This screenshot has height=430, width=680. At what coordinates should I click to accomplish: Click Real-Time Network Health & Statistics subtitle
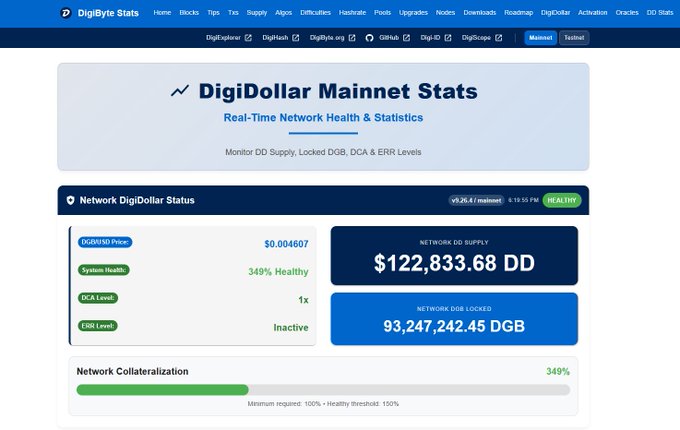coord(323,117)
